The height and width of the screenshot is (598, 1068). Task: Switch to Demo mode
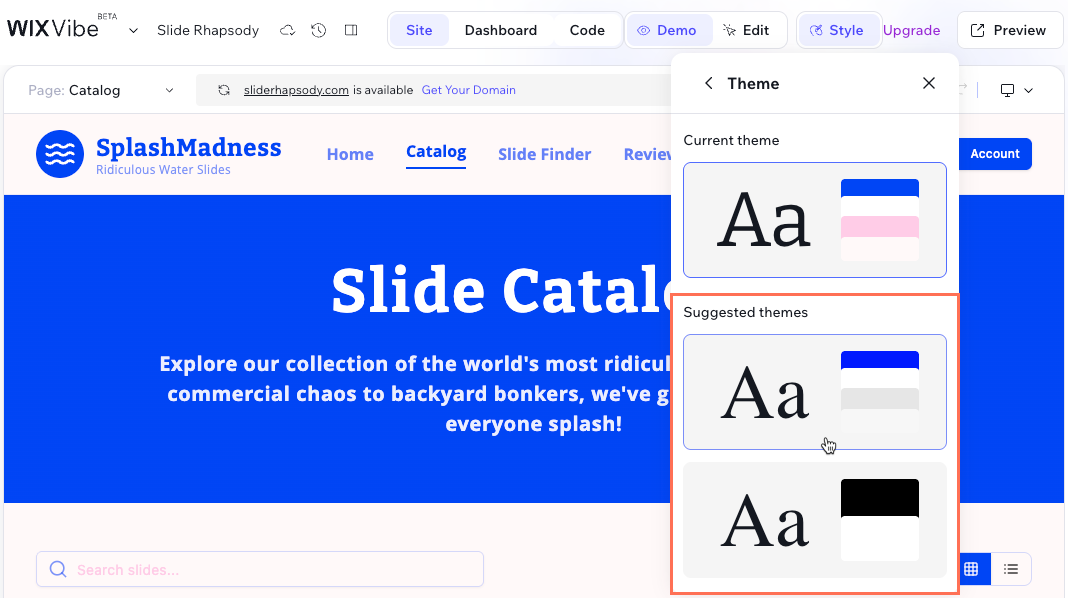(669, 30)
